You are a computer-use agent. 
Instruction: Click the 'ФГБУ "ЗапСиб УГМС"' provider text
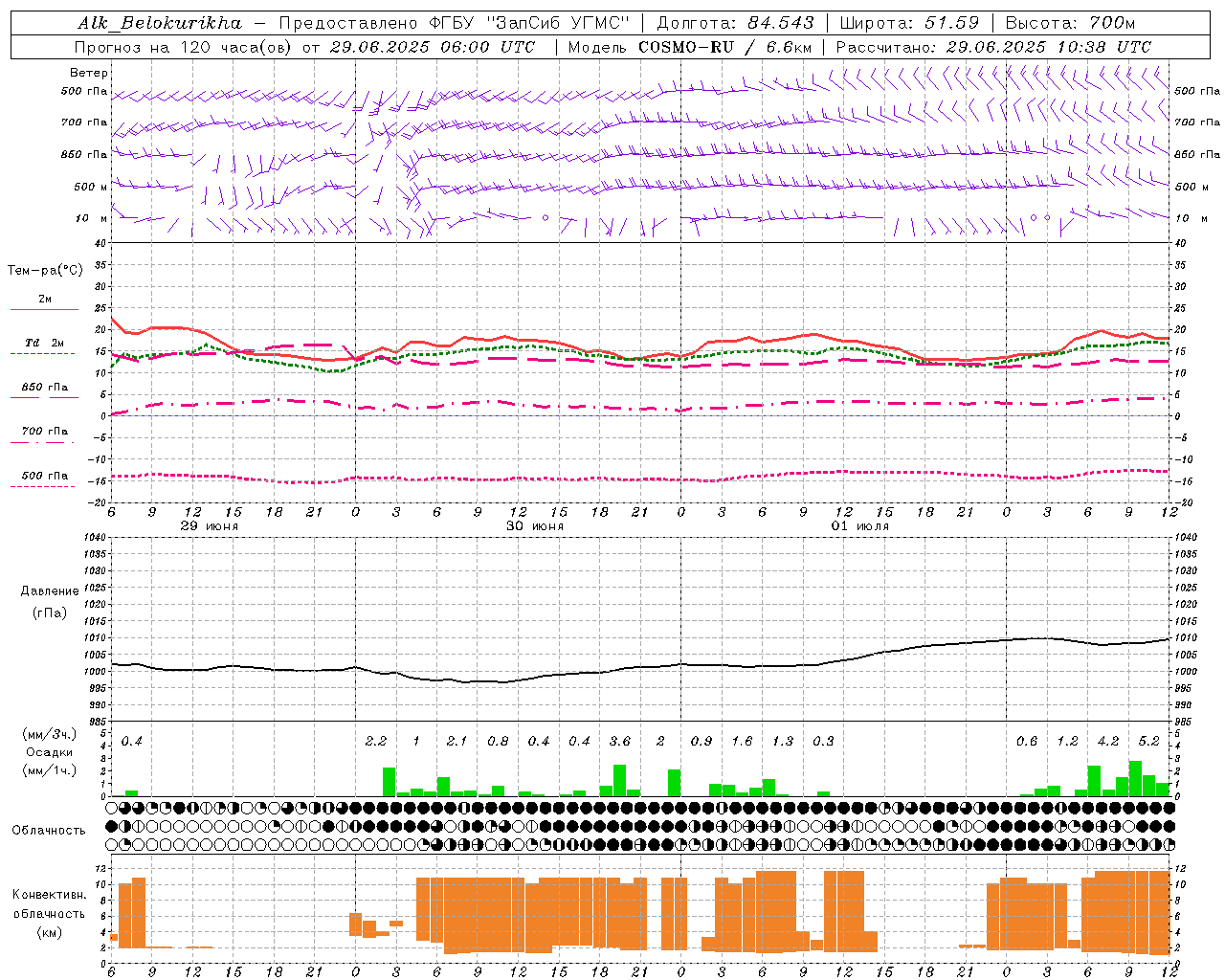tap(528, 23)
